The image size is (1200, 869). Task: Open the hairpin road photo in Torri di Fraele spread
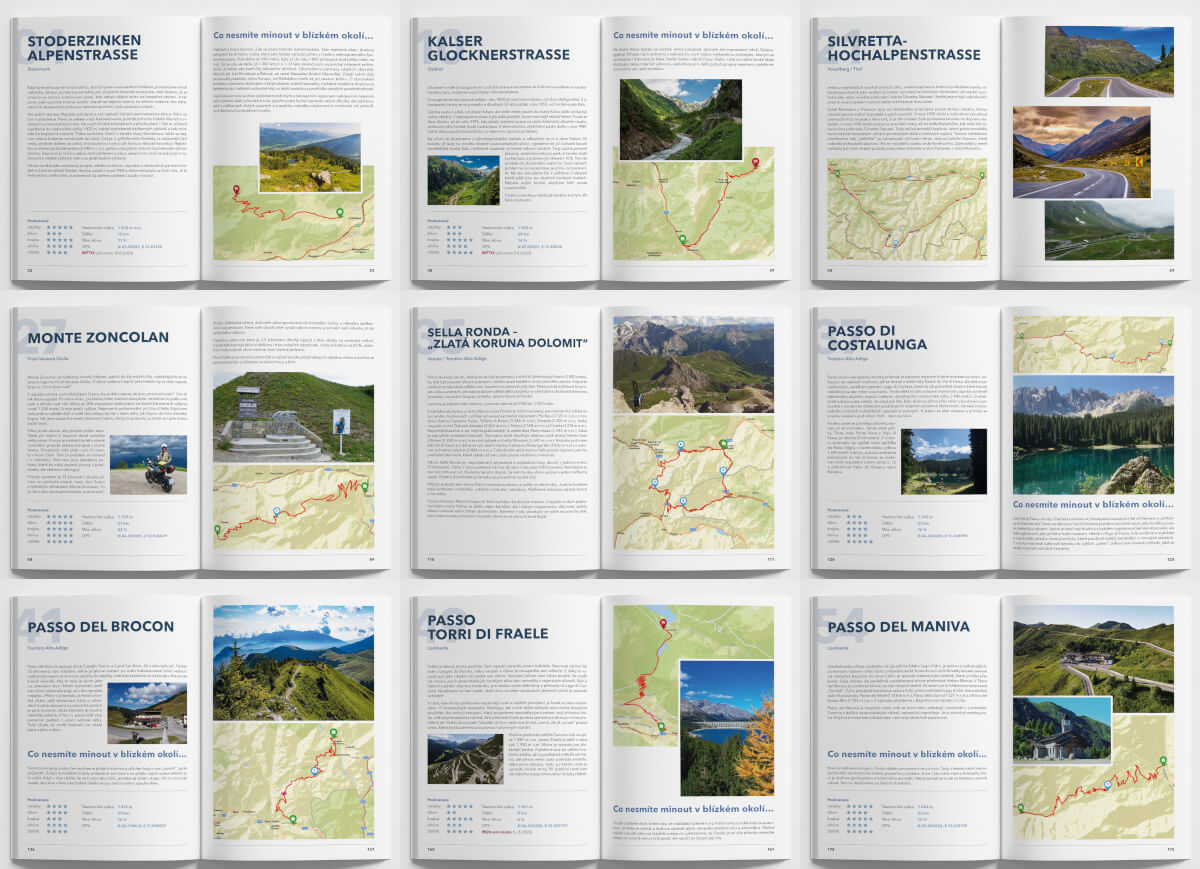pyautogui.click(x=465, y=759)
